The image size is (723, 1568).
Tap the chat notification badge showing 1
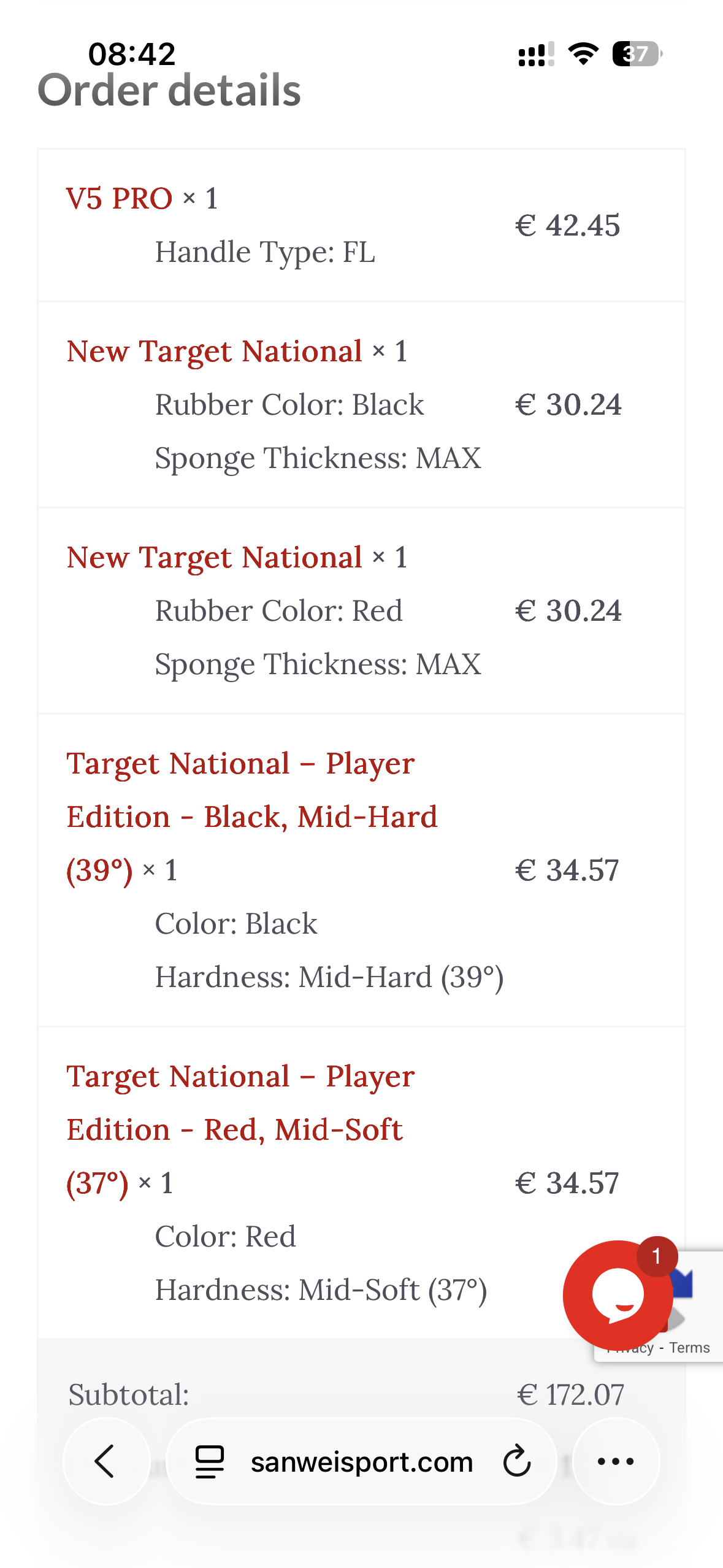point(656,1256)
